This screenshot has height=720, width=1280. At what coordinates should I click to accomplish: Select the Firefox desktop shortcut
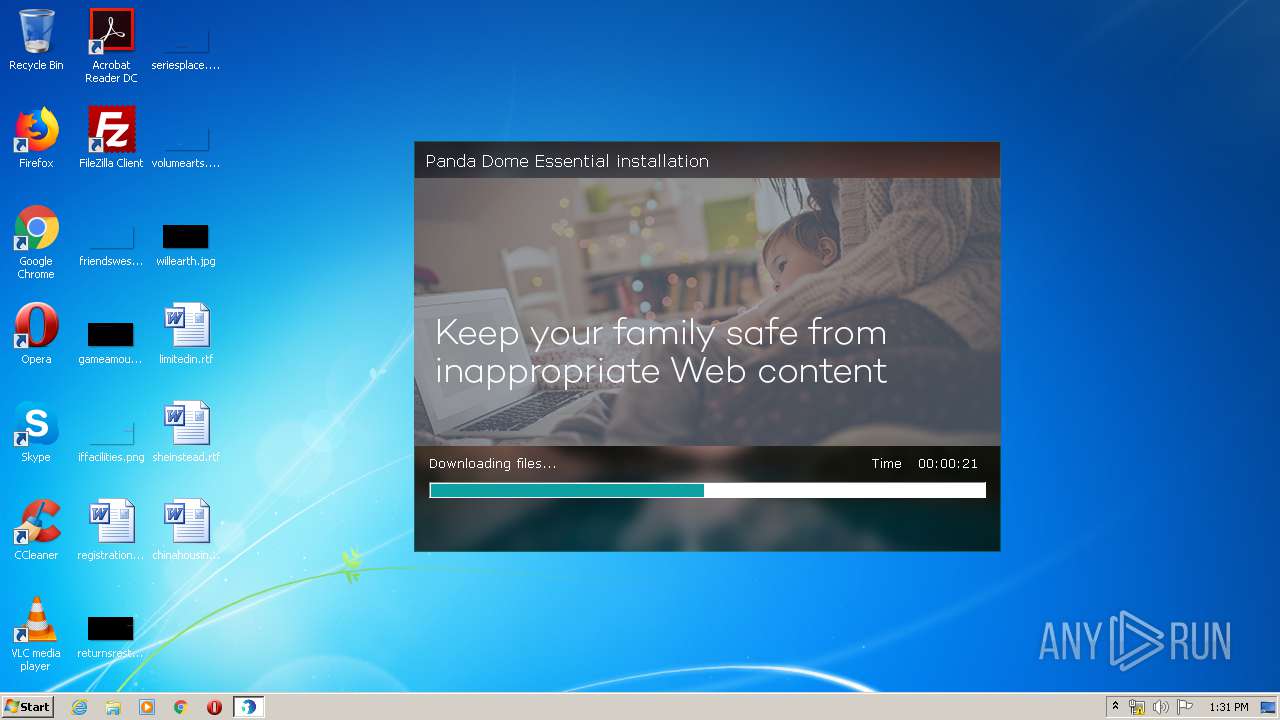(36, 138)
